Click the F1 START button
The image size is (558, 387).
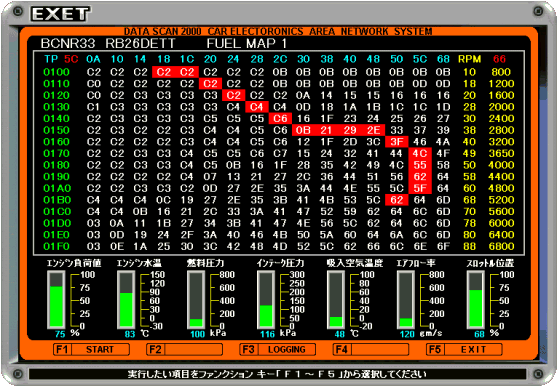tap(91, 349)
